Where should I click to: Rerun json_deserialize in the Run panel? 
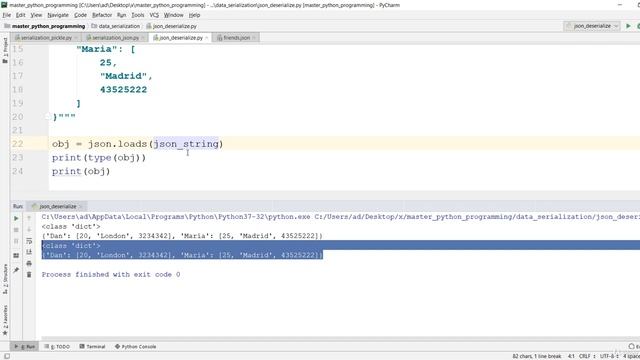[x=16, y=218]
